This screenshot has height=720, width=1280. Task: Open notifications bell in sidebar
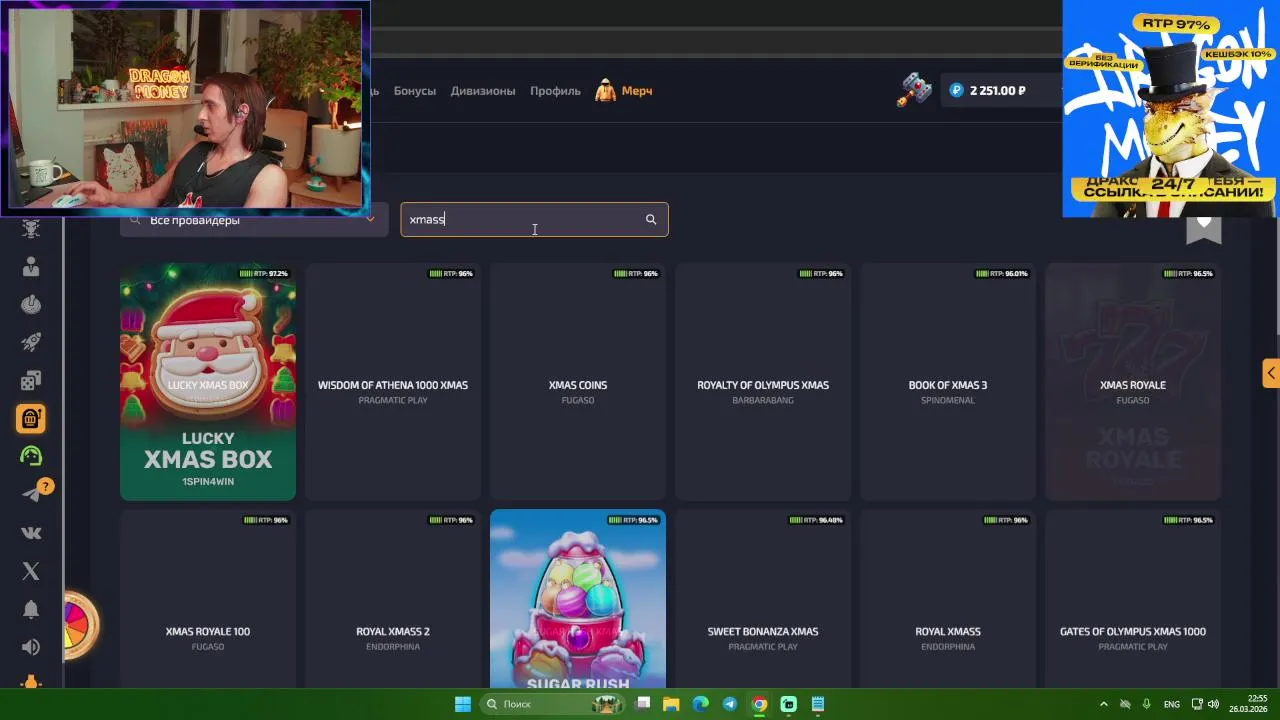coord(31,609)
